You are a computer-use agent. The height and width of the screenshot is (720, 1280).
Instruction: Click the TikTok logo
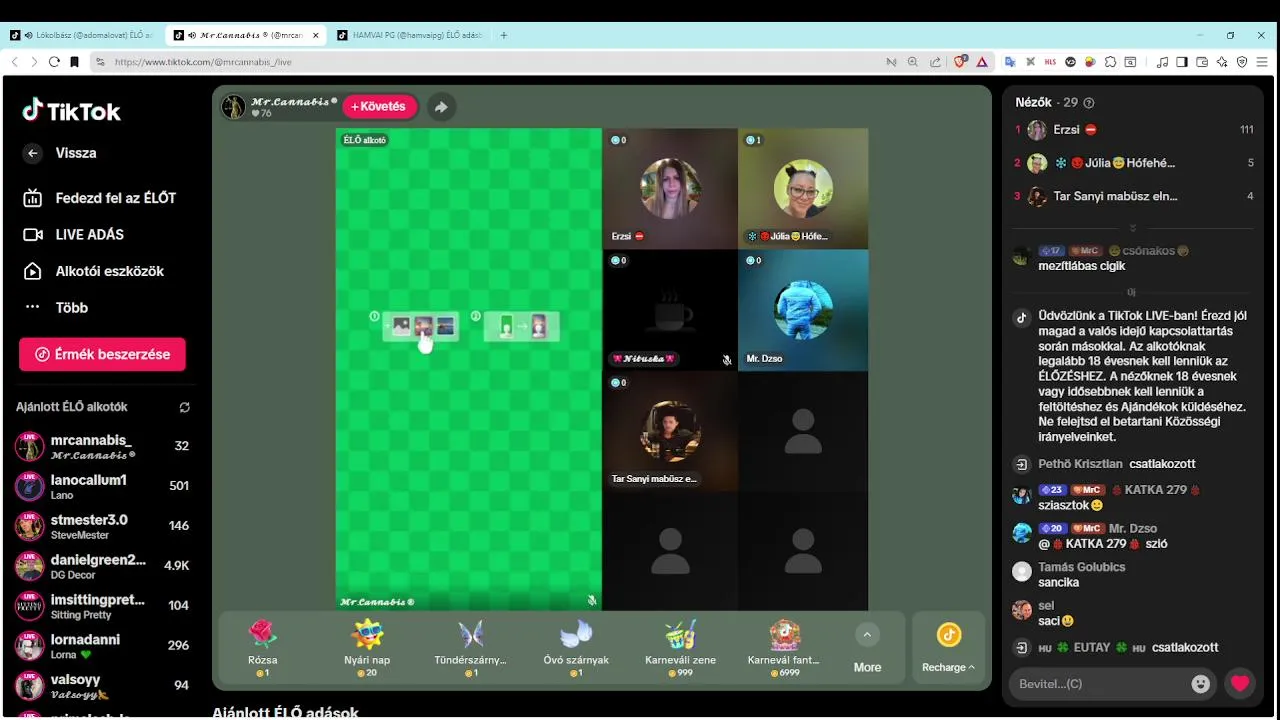click(71, 111)
